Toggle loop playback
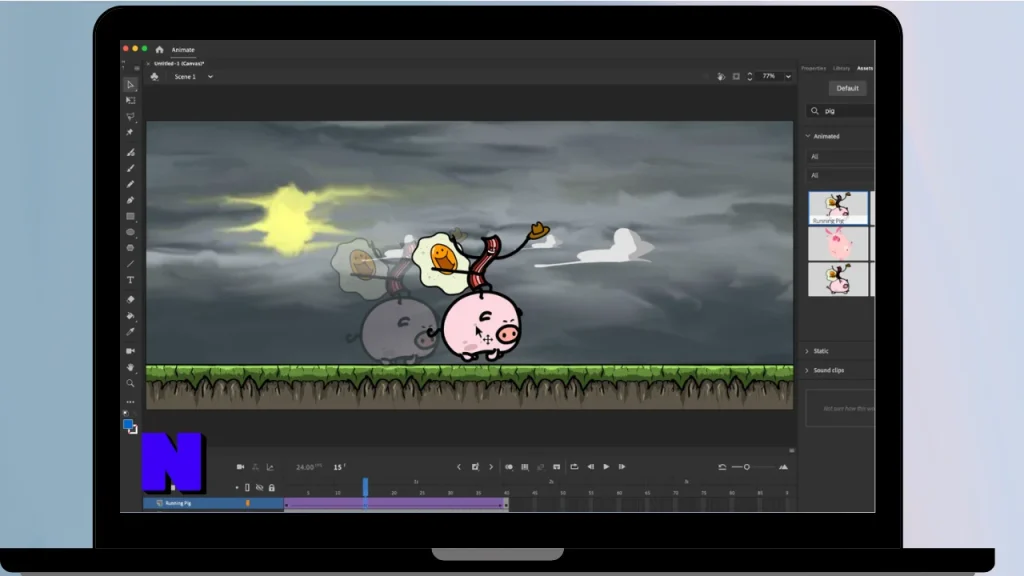The image size is (1024, 576). [x=574, y=467]
